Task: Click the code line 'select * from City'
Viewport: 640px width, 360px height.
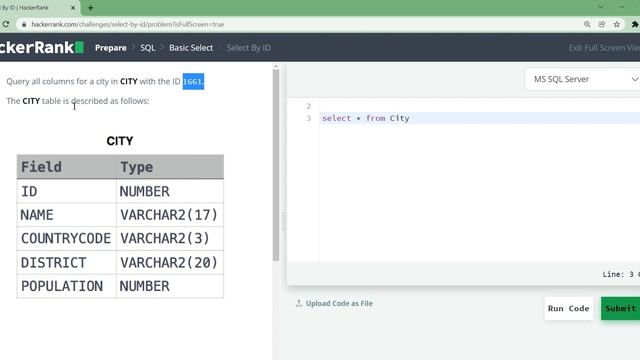Action: tap(365, 118)
